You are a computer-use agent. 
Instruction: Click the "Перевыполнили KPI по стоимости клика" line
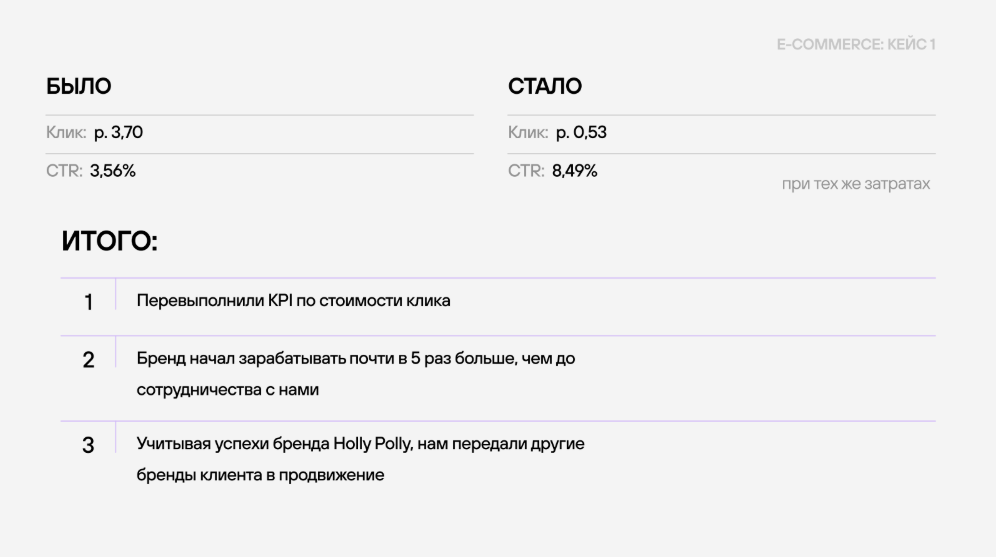293,301
